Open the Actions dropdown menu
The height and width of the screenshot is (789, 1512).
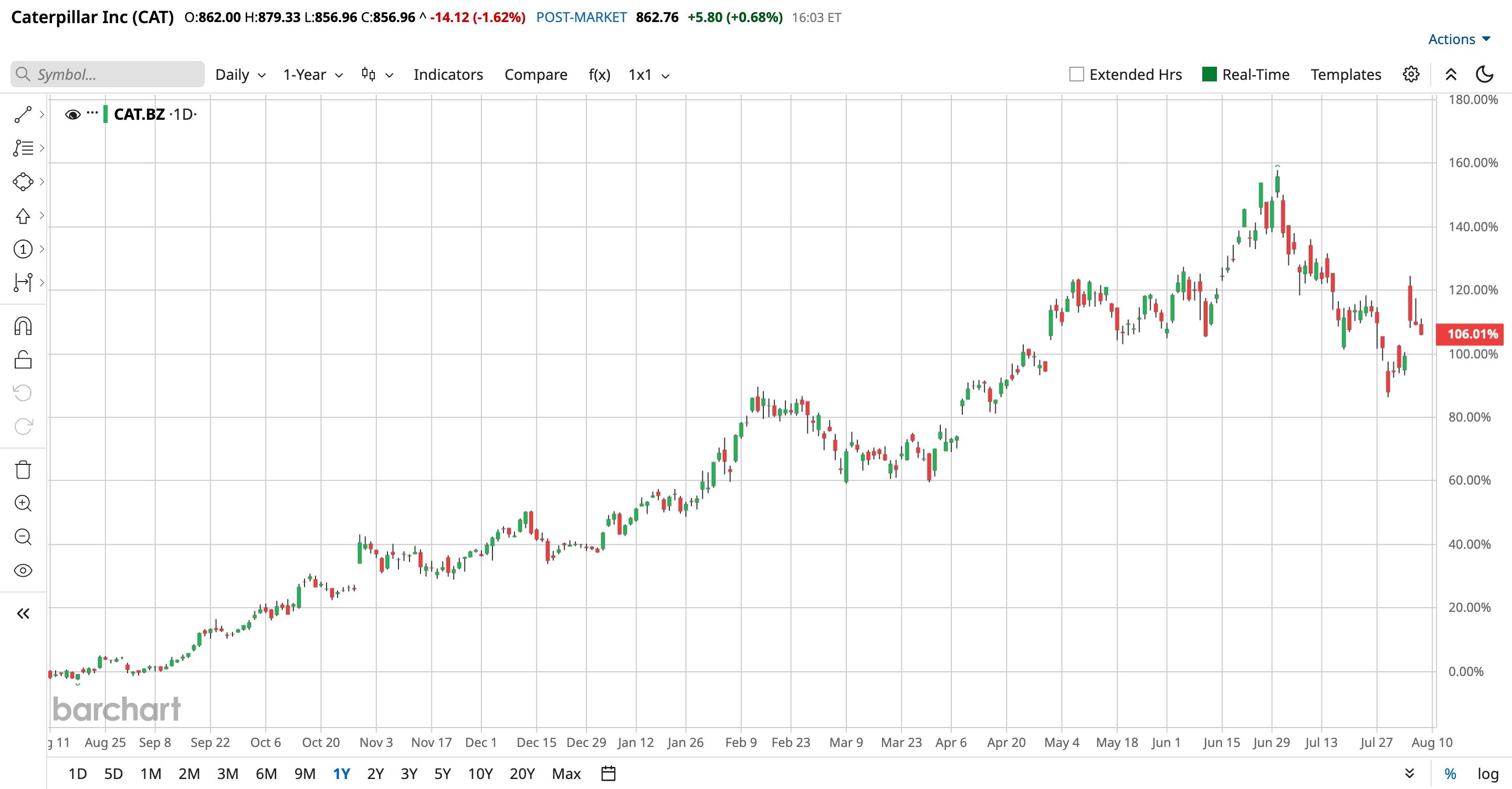[x=1459, y=39]
